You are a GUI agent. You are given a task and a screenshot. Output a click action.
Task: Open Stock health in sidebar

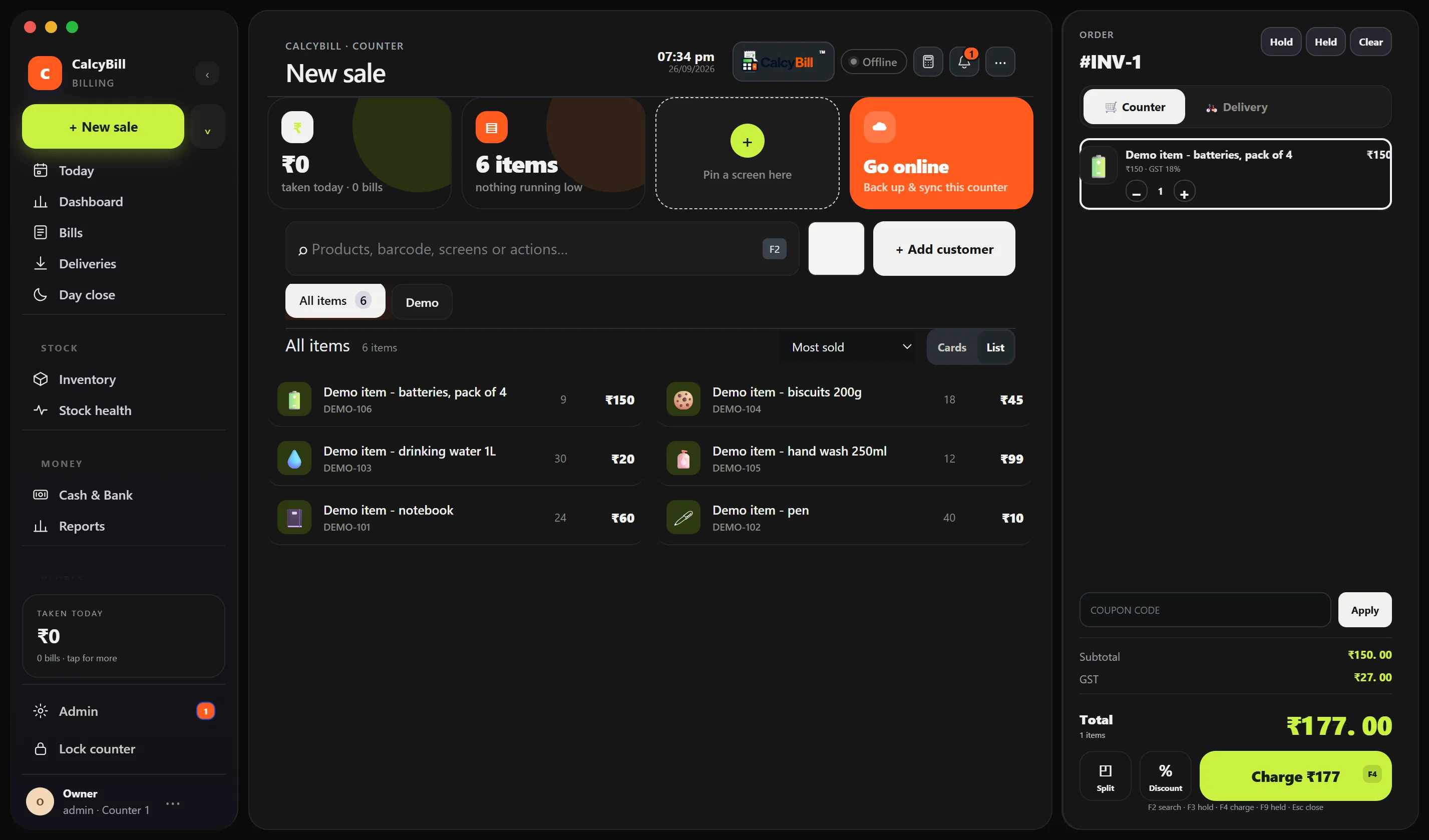(124, 410)
